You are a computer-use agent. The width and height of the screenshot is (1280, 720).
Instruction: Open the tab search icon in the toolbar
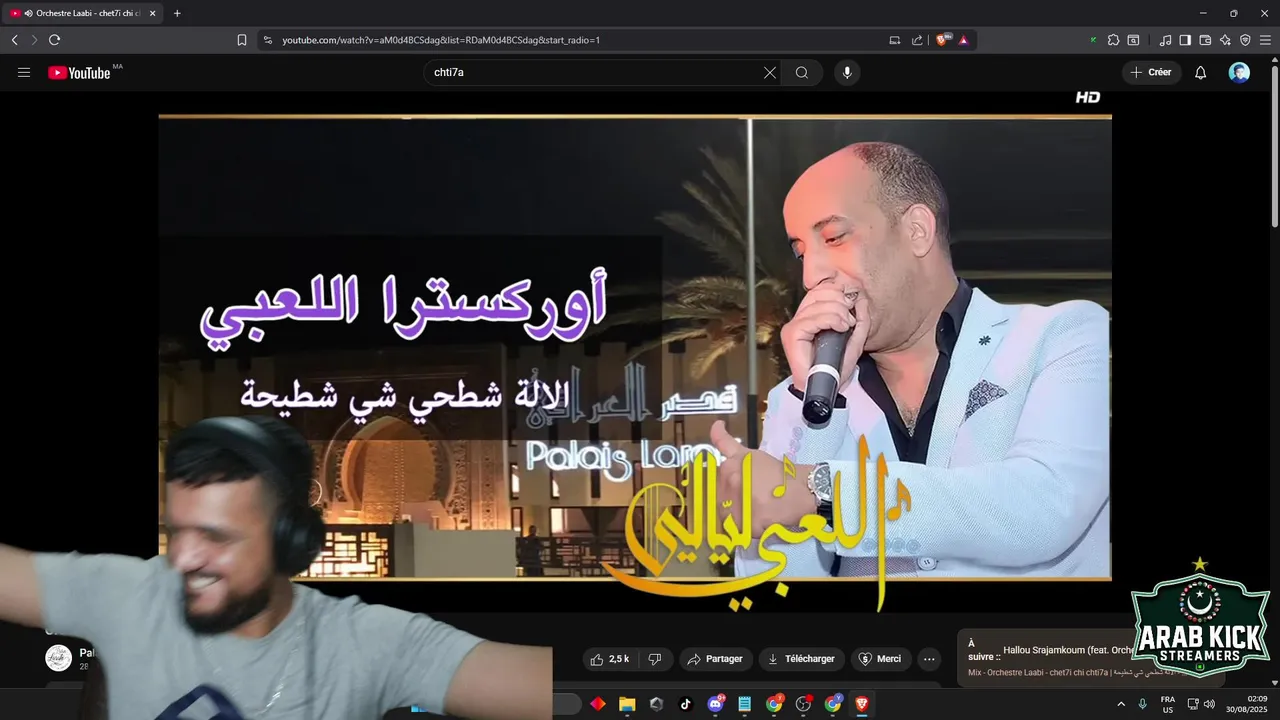pos(1133,40)
